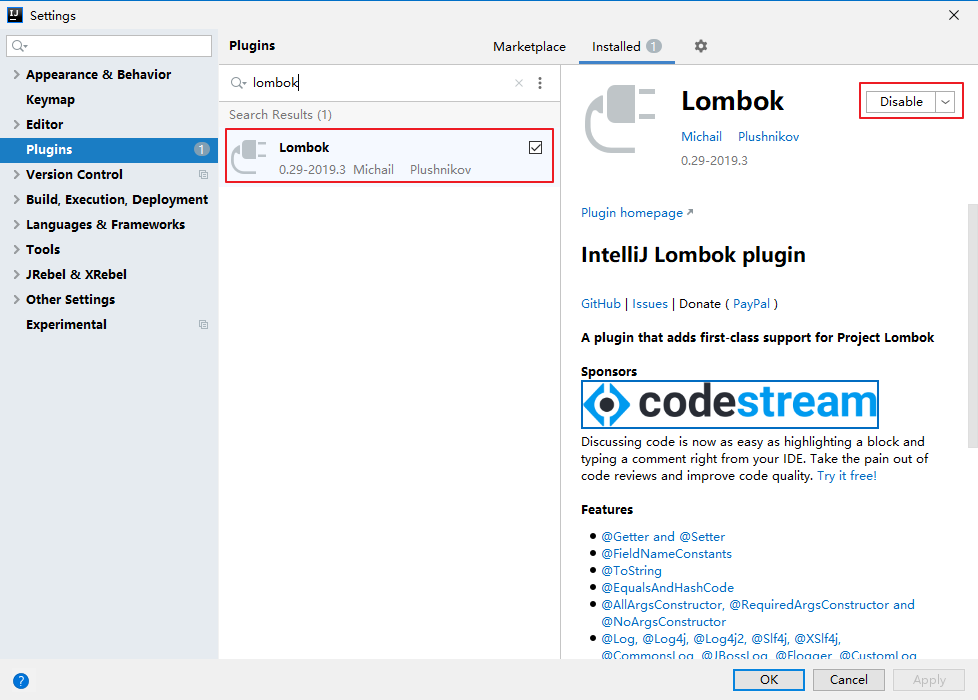Screen dimensions: 978x700
Task: Uncheck the Lombok plugin enabled checkbox
Action: (535, 148)
